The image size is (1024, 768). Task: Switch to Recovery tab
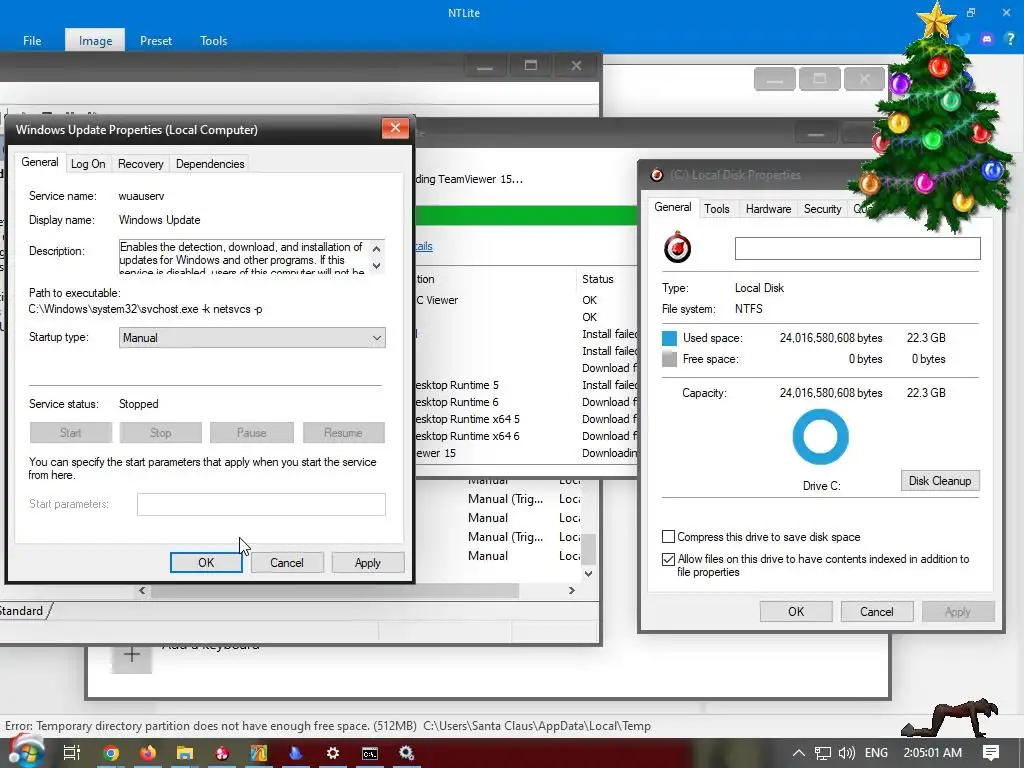(140, 164)
